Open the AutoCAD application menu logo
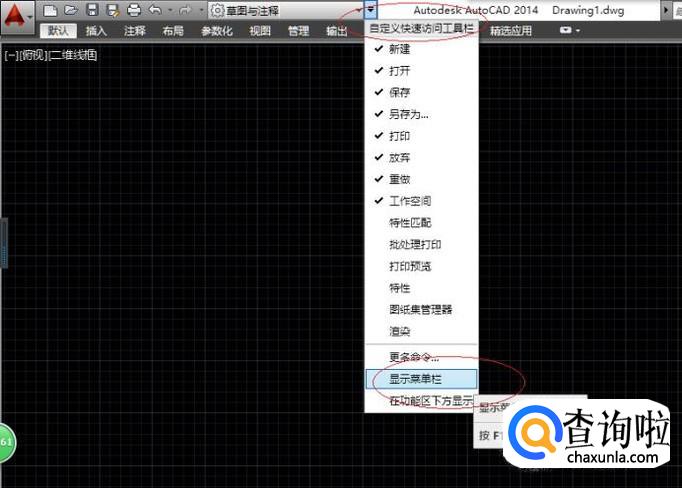The image size is (682, 488). click(17, 17)
